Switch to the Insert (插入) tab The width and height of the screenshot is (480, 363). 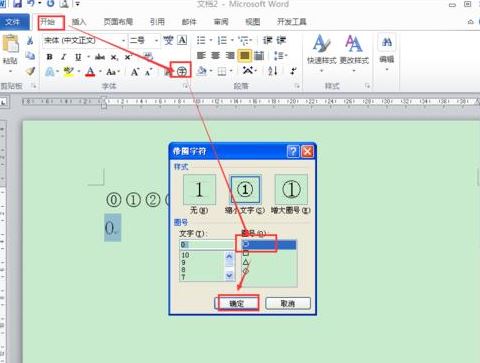click(x=79, y=22)
